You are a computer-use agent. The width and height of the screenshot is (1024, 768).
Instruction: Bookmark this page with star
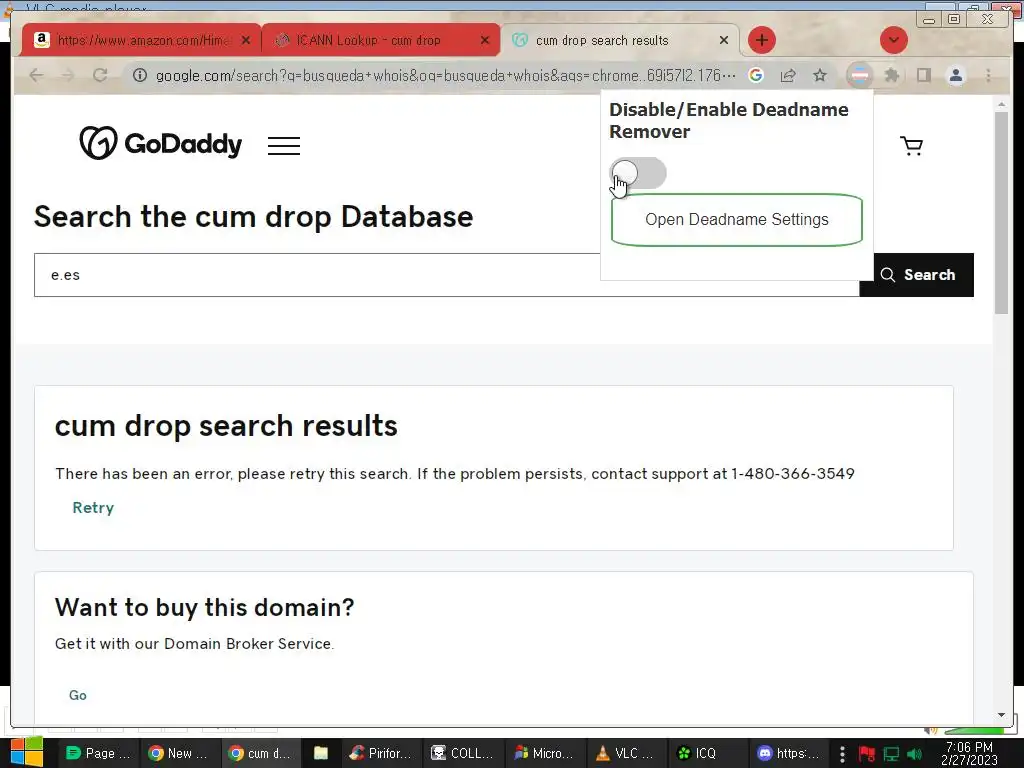coord(820,76)
